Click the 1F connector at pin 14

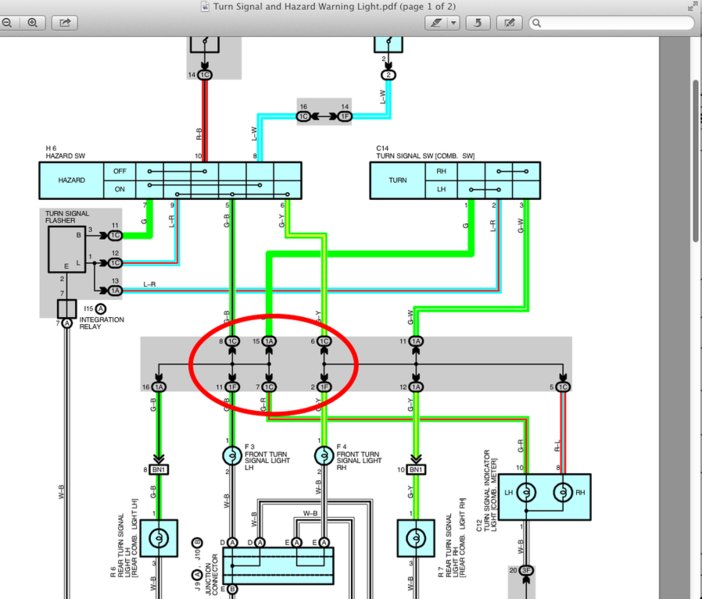pos(344,116)
